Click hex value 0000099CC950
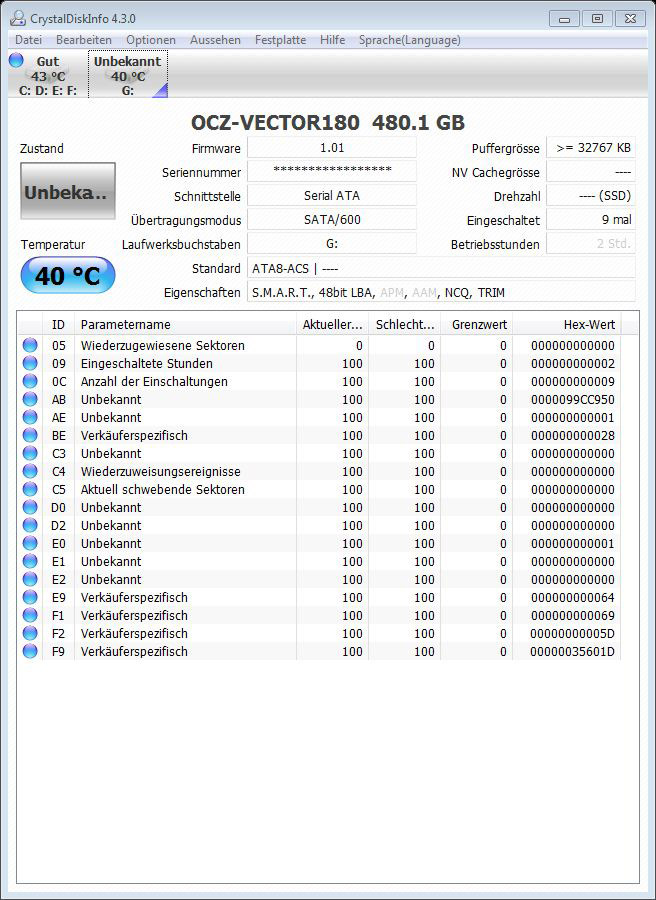Viewport: 656px width, 900px height. tap(572, 399)
